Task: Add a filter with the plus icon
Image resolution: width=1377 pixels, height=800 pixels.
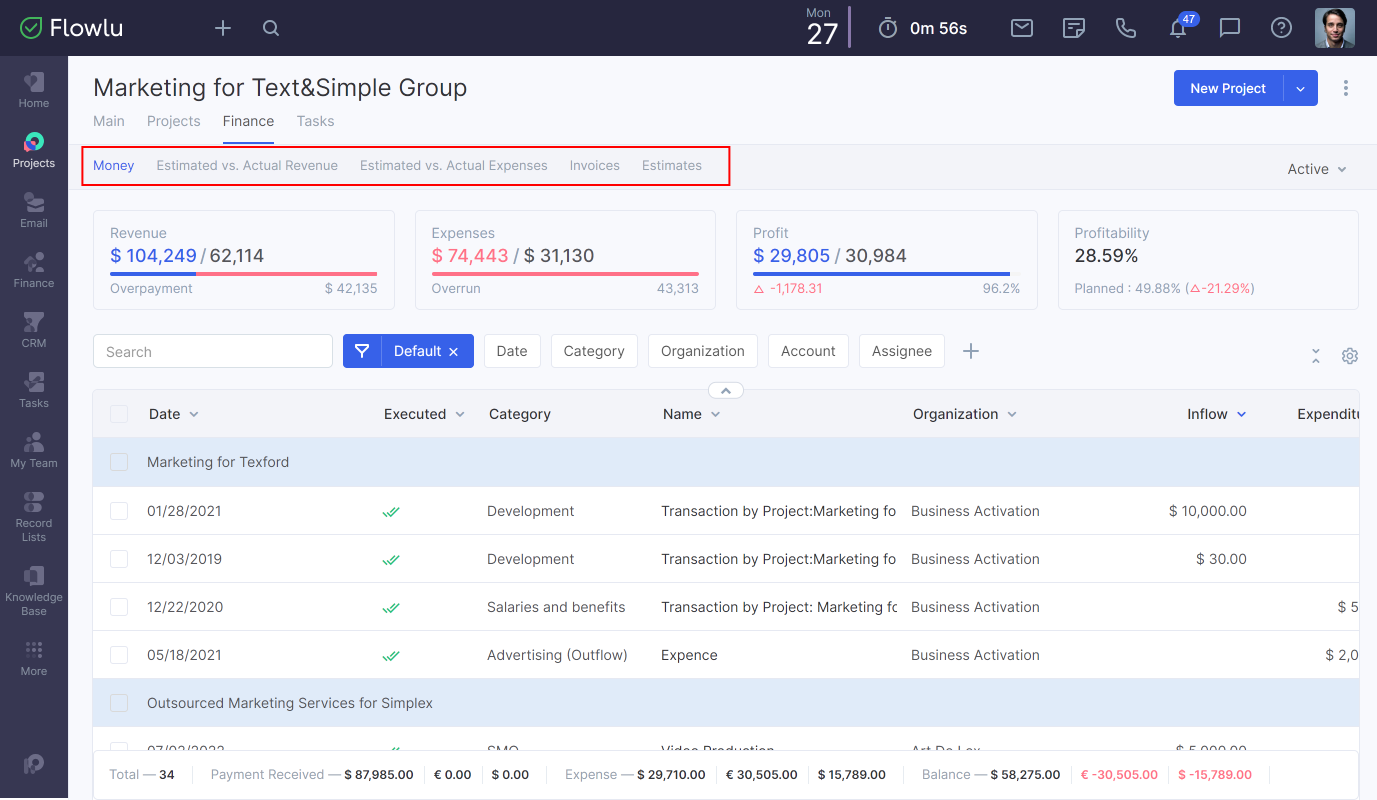Action: 970,351
